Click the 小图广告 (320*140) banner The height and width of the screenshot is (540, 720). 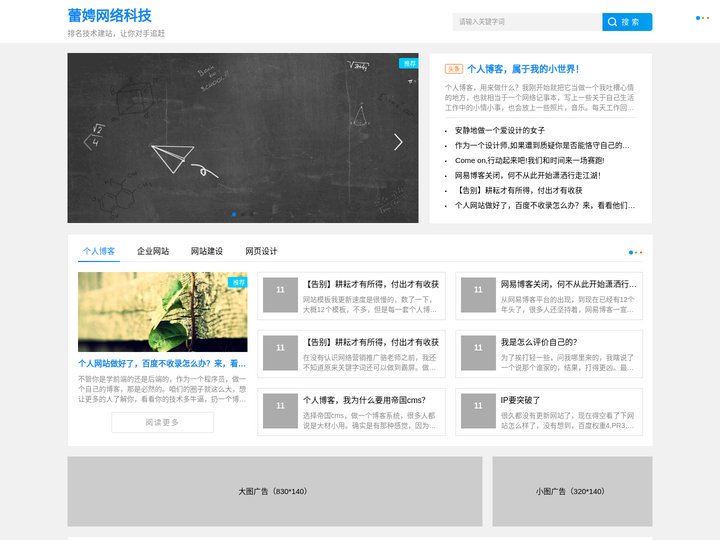point(572,491)
